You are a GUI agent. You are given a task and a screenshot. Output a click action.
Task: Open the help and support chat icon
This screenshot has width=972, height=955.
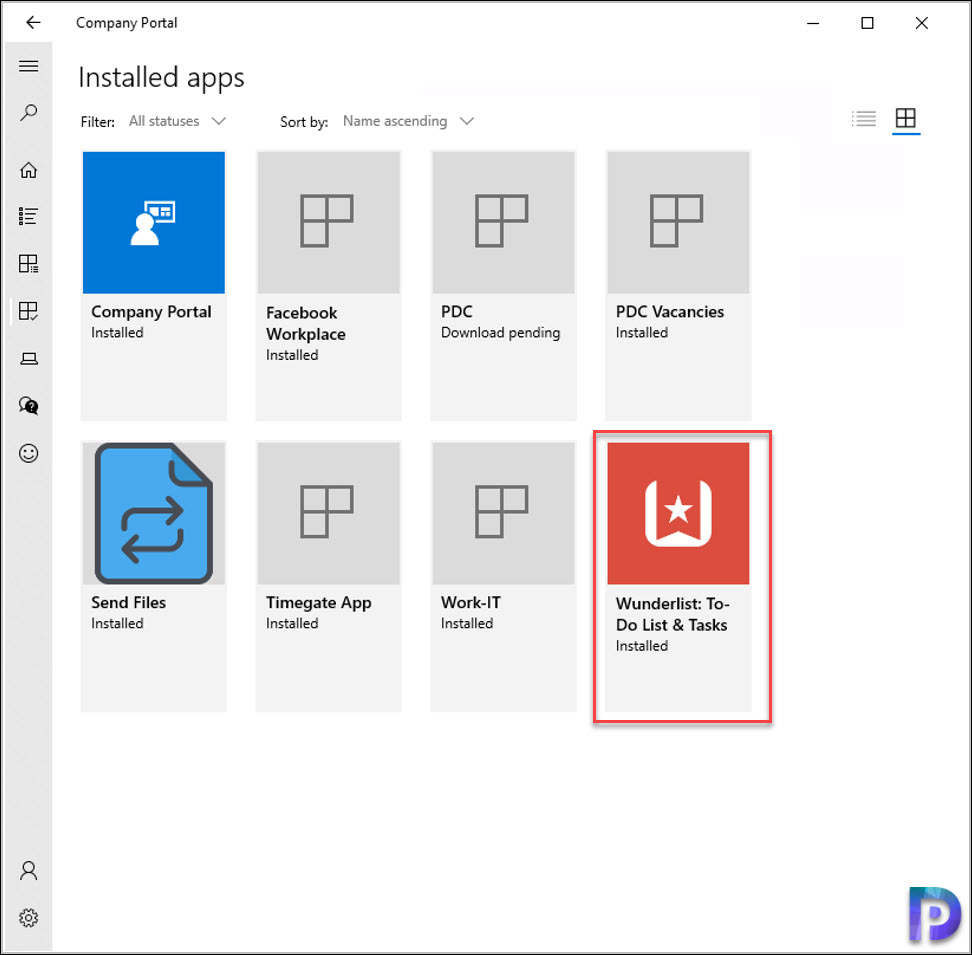point(29,406)
